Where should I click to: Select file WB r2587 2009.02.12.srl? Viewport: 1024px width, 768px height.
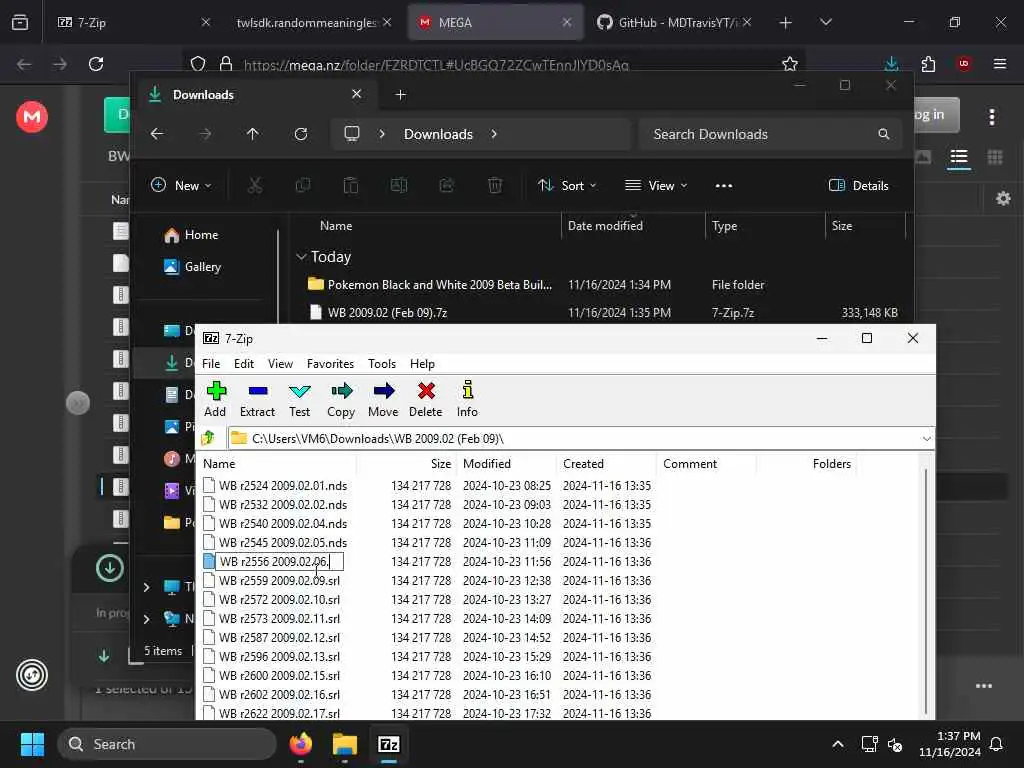[279, 637]
